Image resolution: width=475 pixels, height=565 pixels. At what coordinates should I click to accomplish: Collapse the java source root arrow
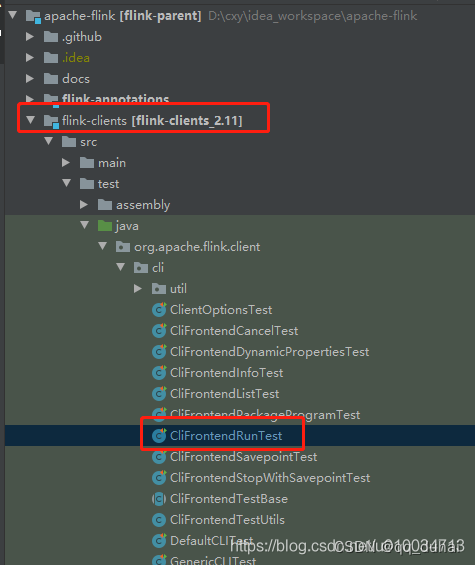tap(85, 225)
